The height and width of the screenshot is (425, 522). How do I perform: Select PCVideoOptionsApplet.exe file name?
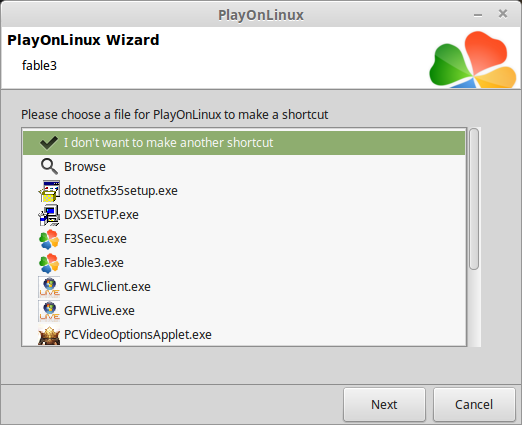[x=138, y=335]
